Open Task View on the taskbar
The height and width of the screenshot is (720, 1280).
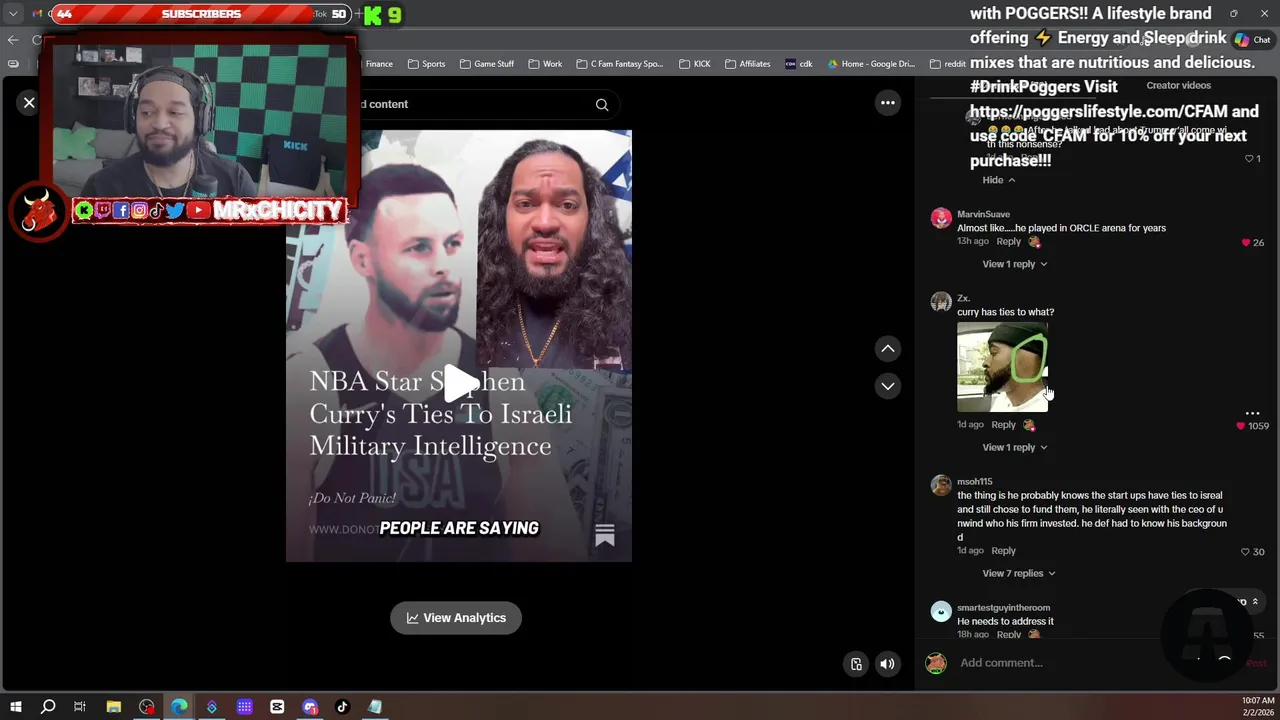pos(80,707)
